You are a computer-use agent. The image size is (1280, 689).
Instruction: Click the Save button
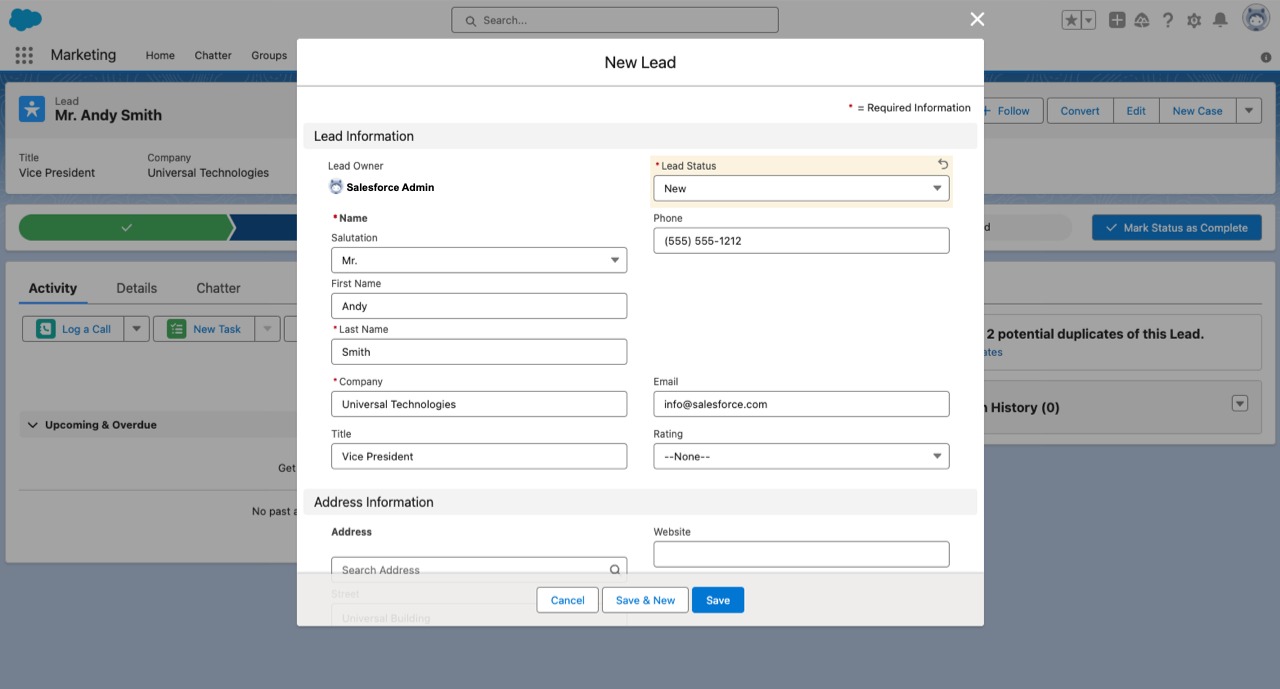(x=717, y=600)
